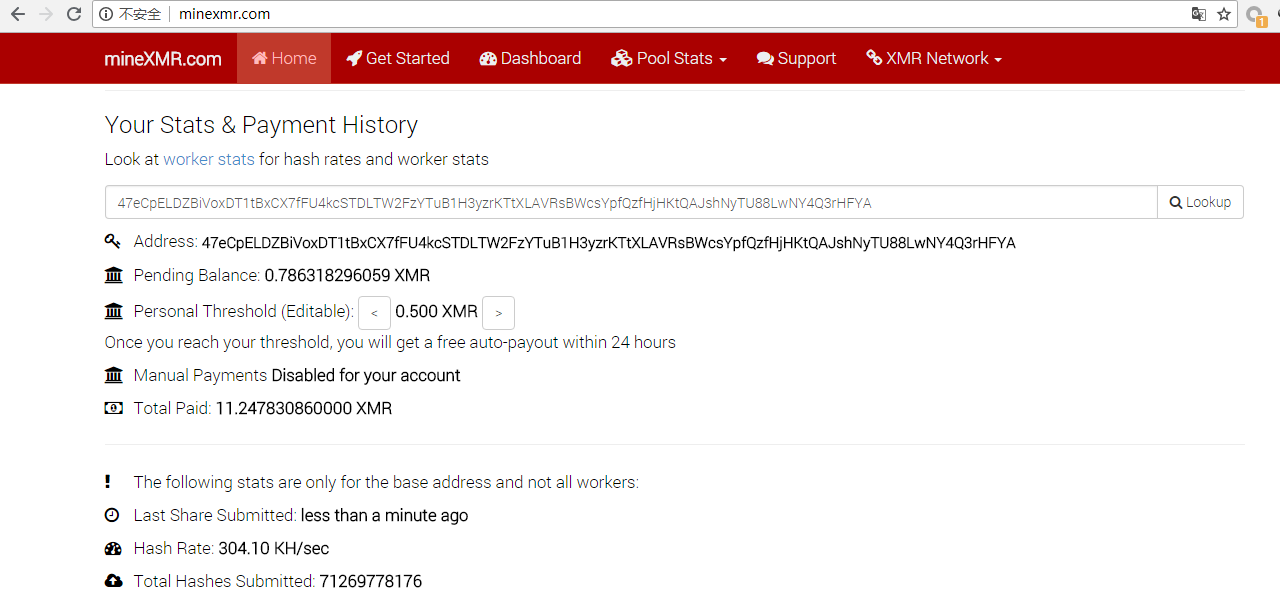
Task: Click the clock icon beside Last Share
Action: pyautogui.click(x=113, y=515)
